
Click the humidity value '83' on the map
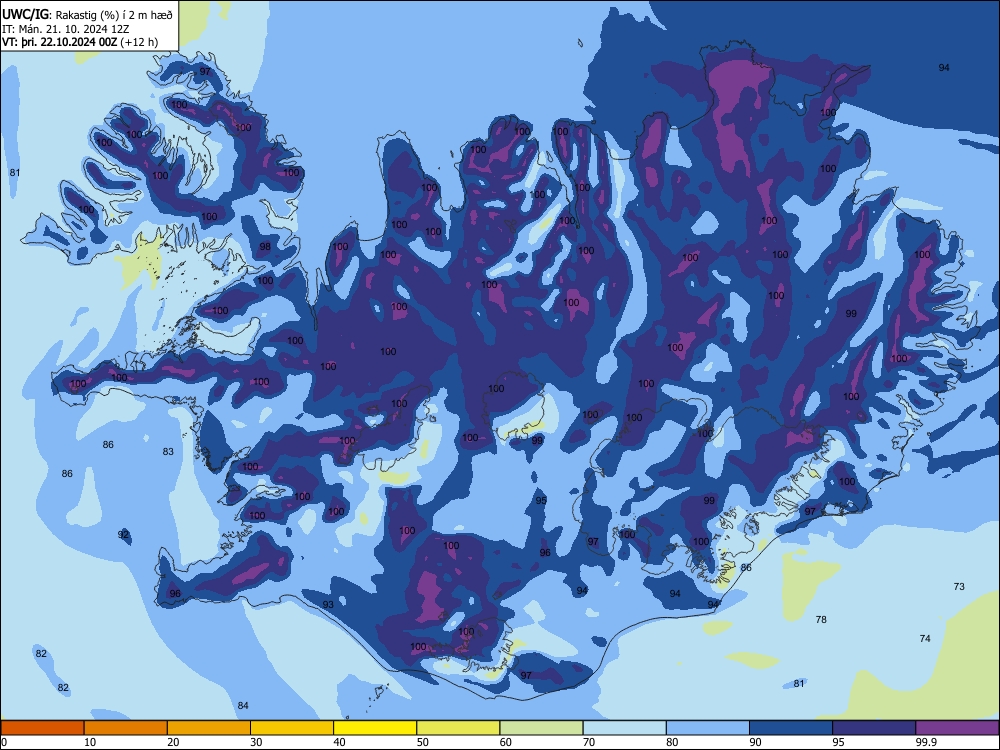[x=168, y=452]
